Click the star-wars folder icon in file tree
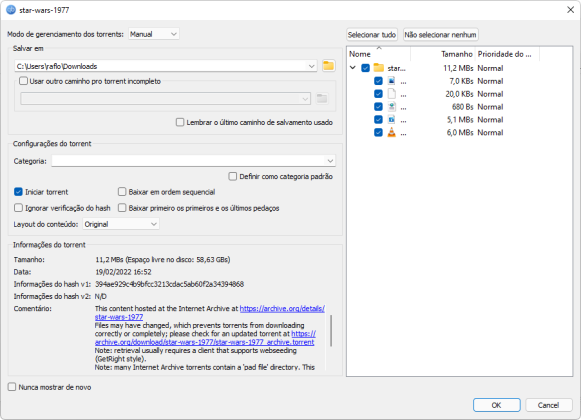The width and height of the screenshot is (581, 420). point(378,68)
